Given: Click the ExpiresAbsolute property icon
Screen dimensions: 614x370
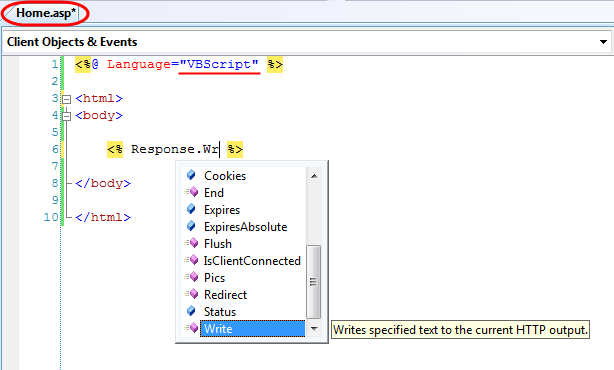Looking at the screenshot, I should (x=191, y=226).
